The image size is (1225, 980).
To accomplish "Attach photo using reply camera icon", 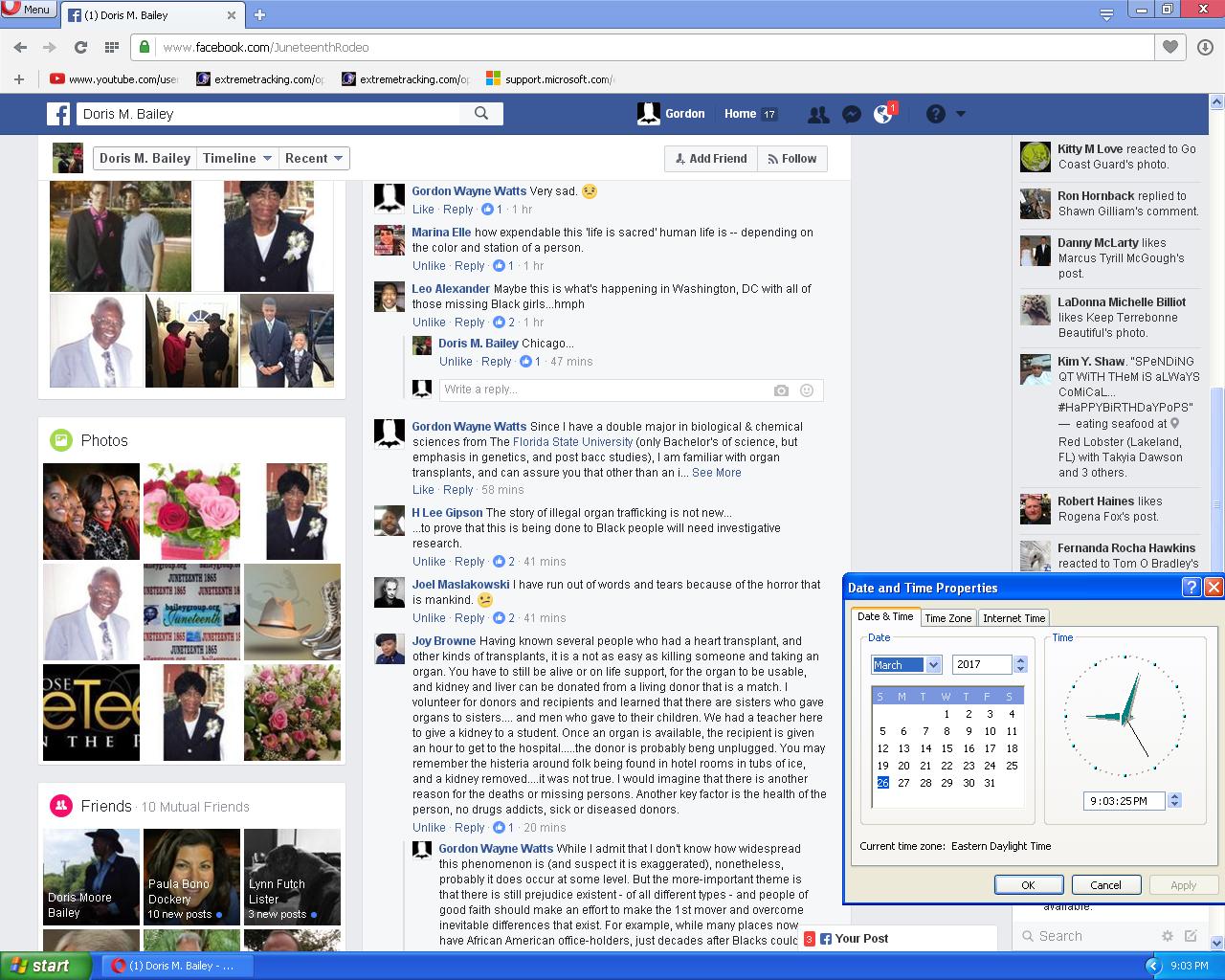I will [781, 390].
